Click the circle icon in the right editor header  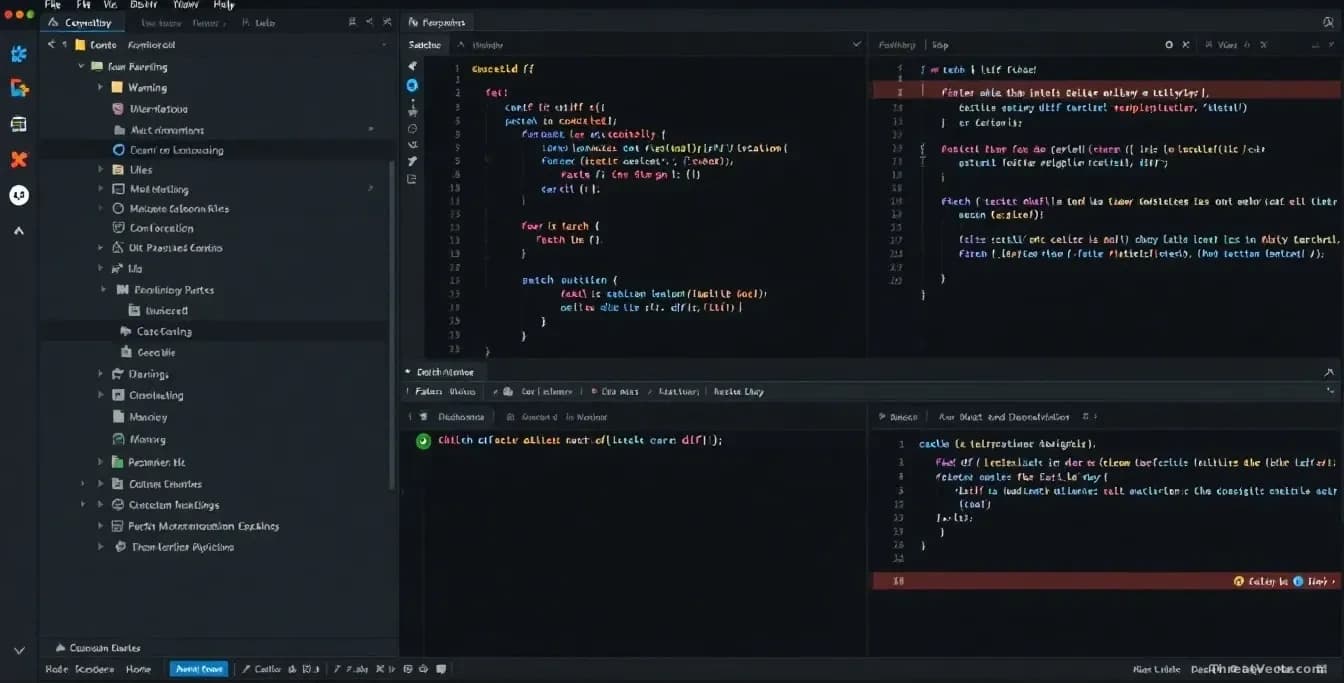coord(1169,45)
